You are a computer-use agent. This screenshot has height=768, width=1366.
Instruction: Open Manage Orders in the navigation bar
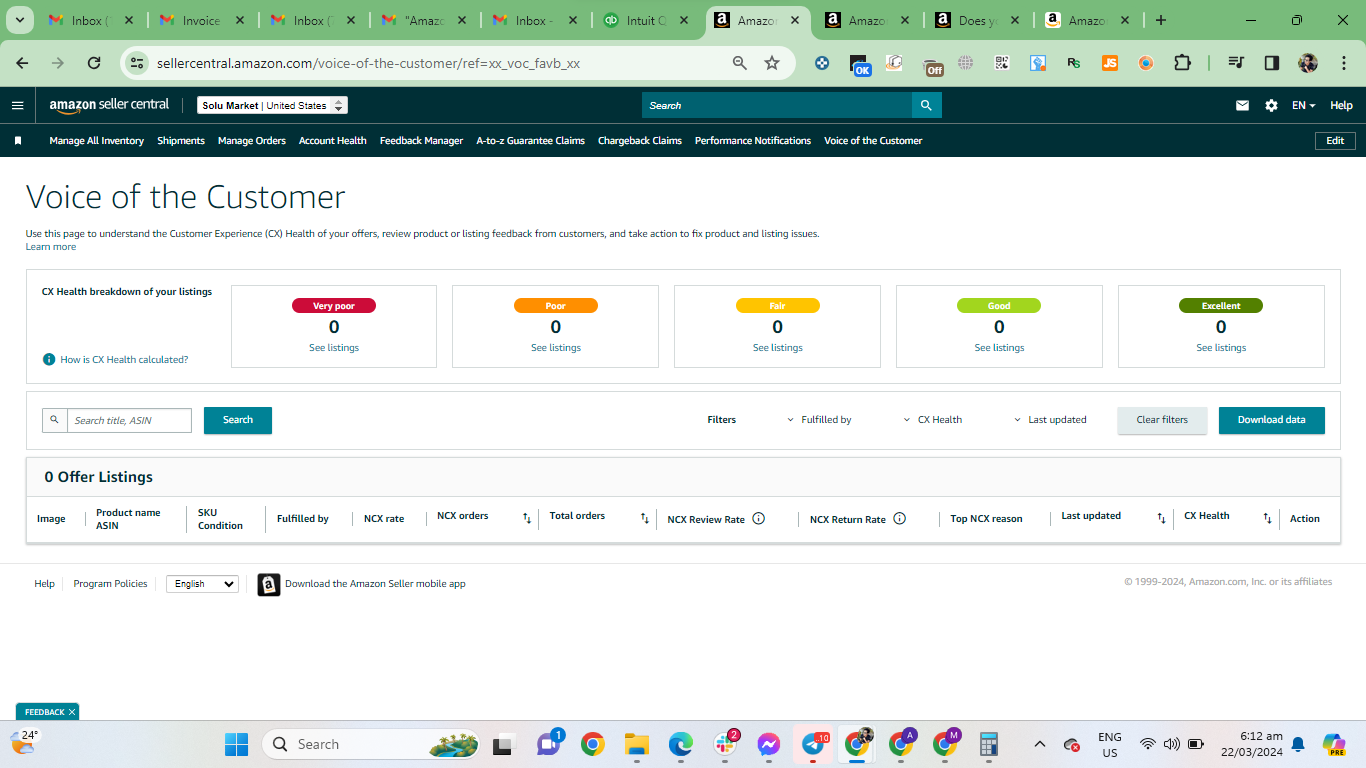252,141
